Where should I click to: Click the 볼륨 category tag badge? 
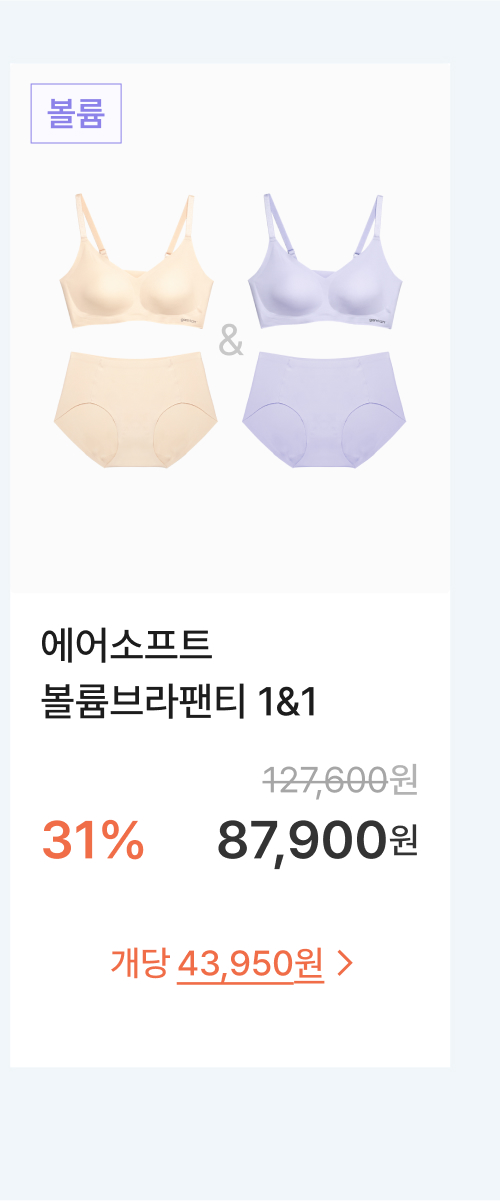coord(76,114)
